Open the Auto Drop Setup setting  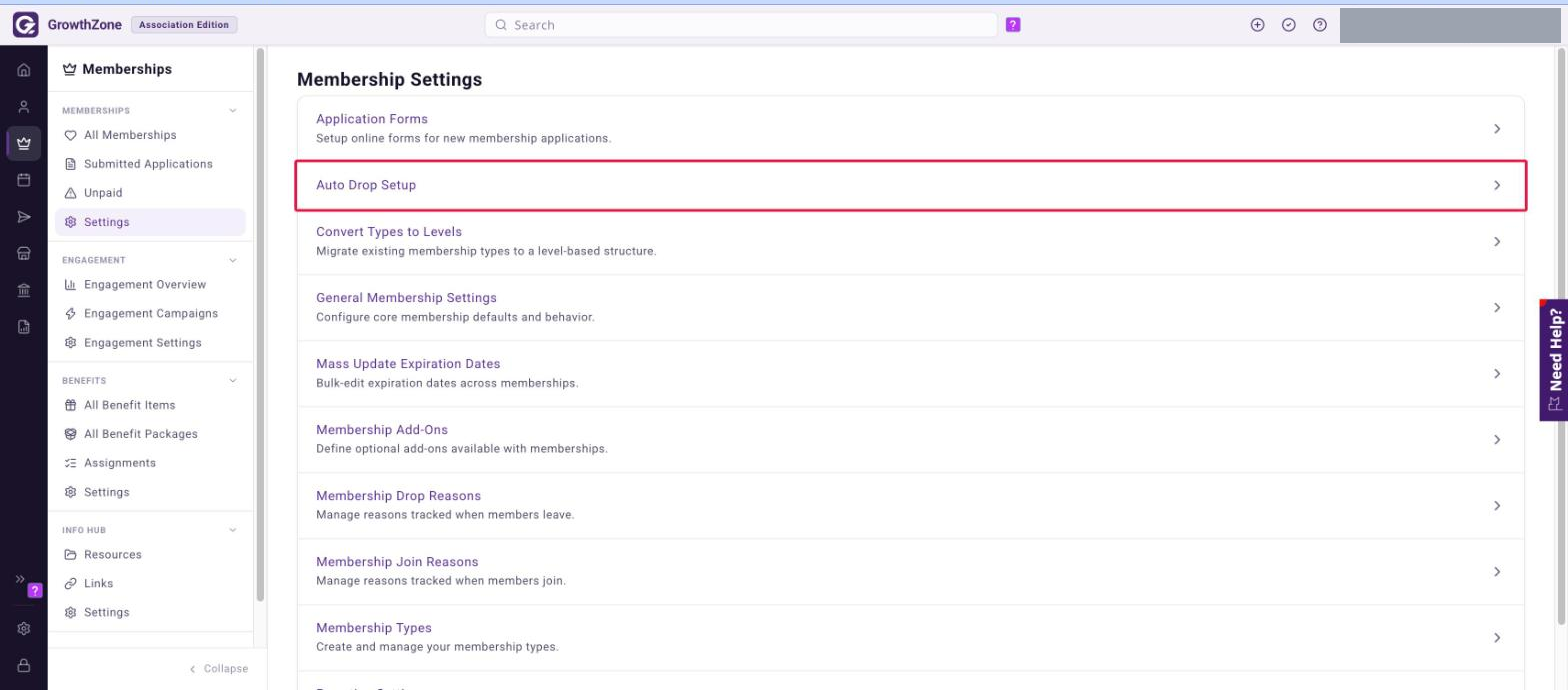pyautogui.click(x=910, y=185)
